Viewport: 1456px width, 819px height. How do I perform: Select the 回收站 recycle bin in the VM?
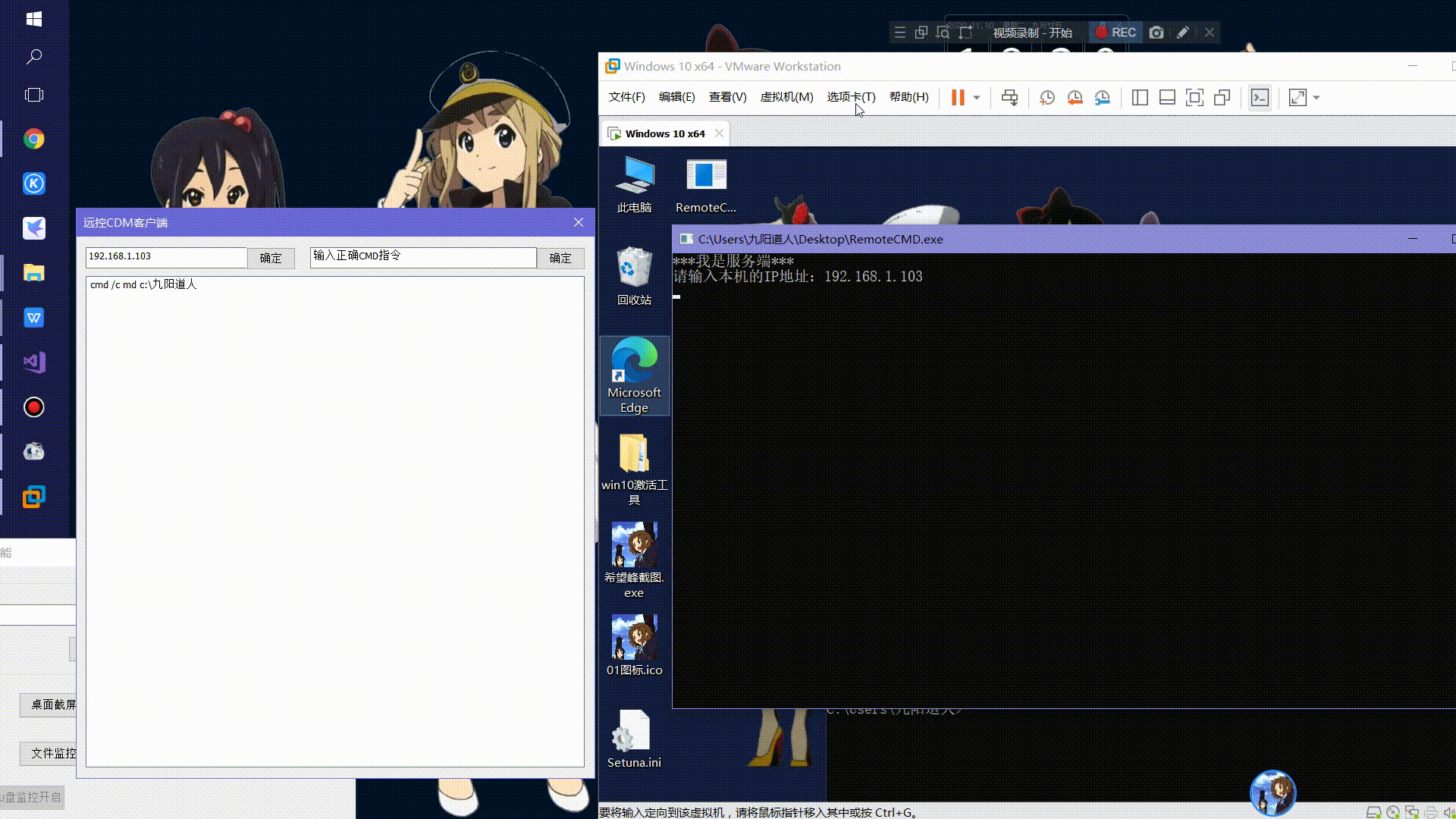click(x=634, y=276)
